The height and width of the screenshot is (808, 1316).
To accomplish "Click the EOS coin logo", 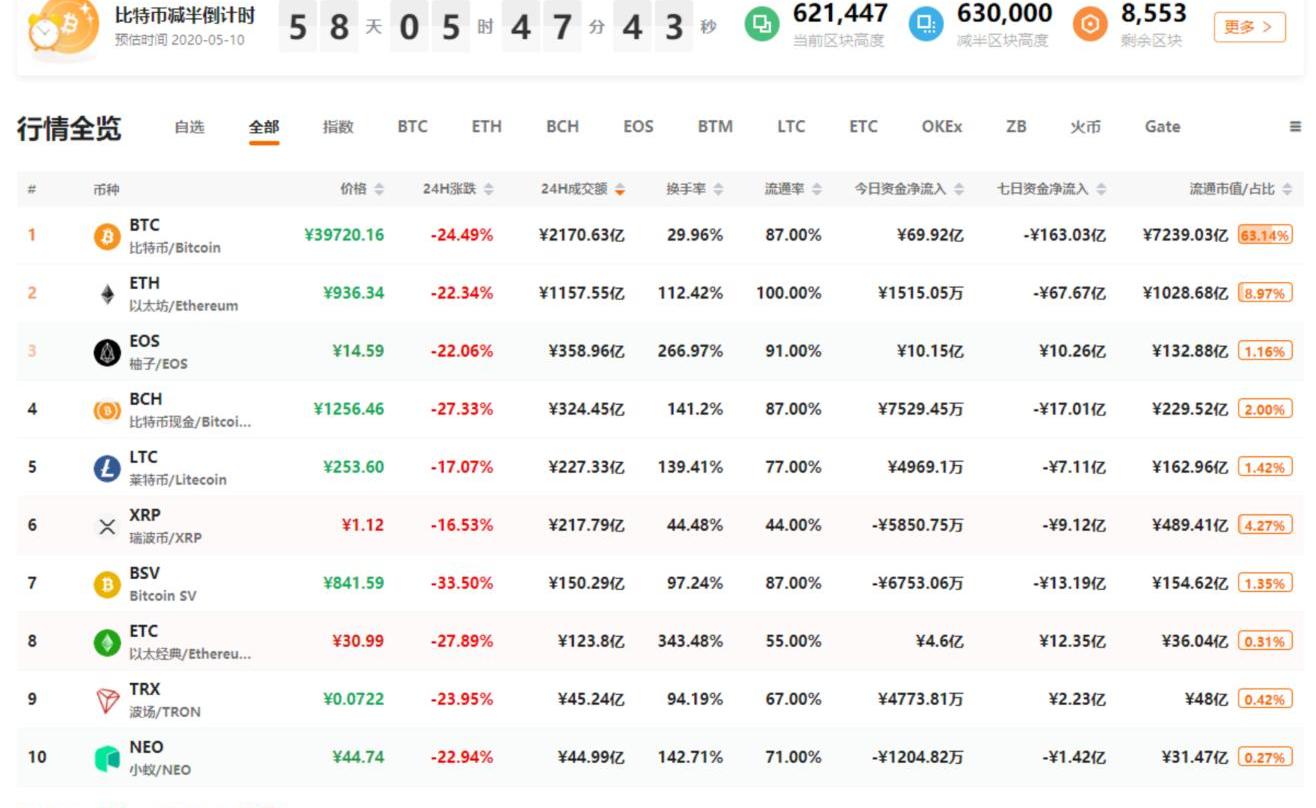I will click(x=107, y=352).
